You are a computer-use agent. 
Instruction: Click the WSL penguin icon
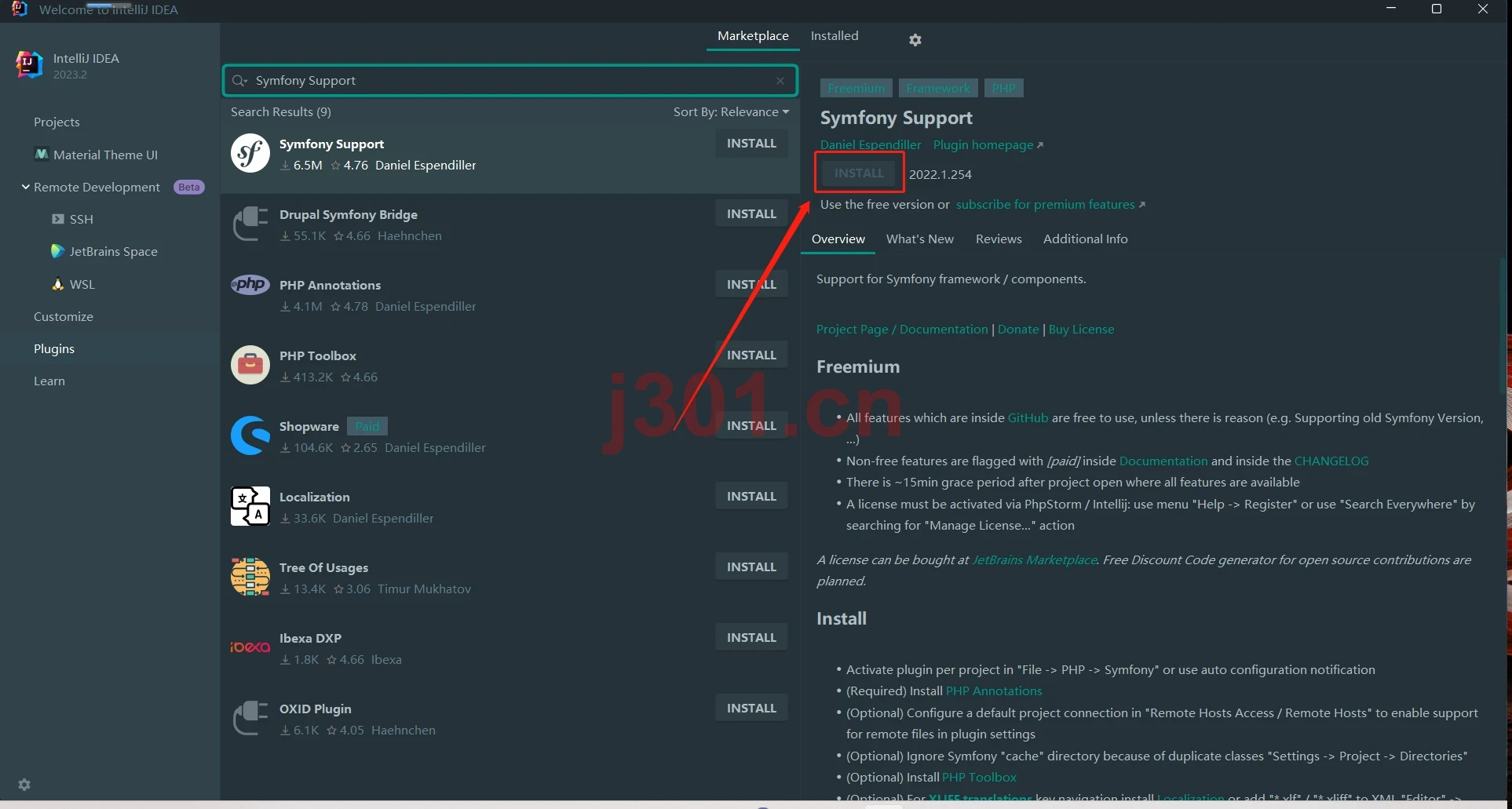click(x=58, y=284)
